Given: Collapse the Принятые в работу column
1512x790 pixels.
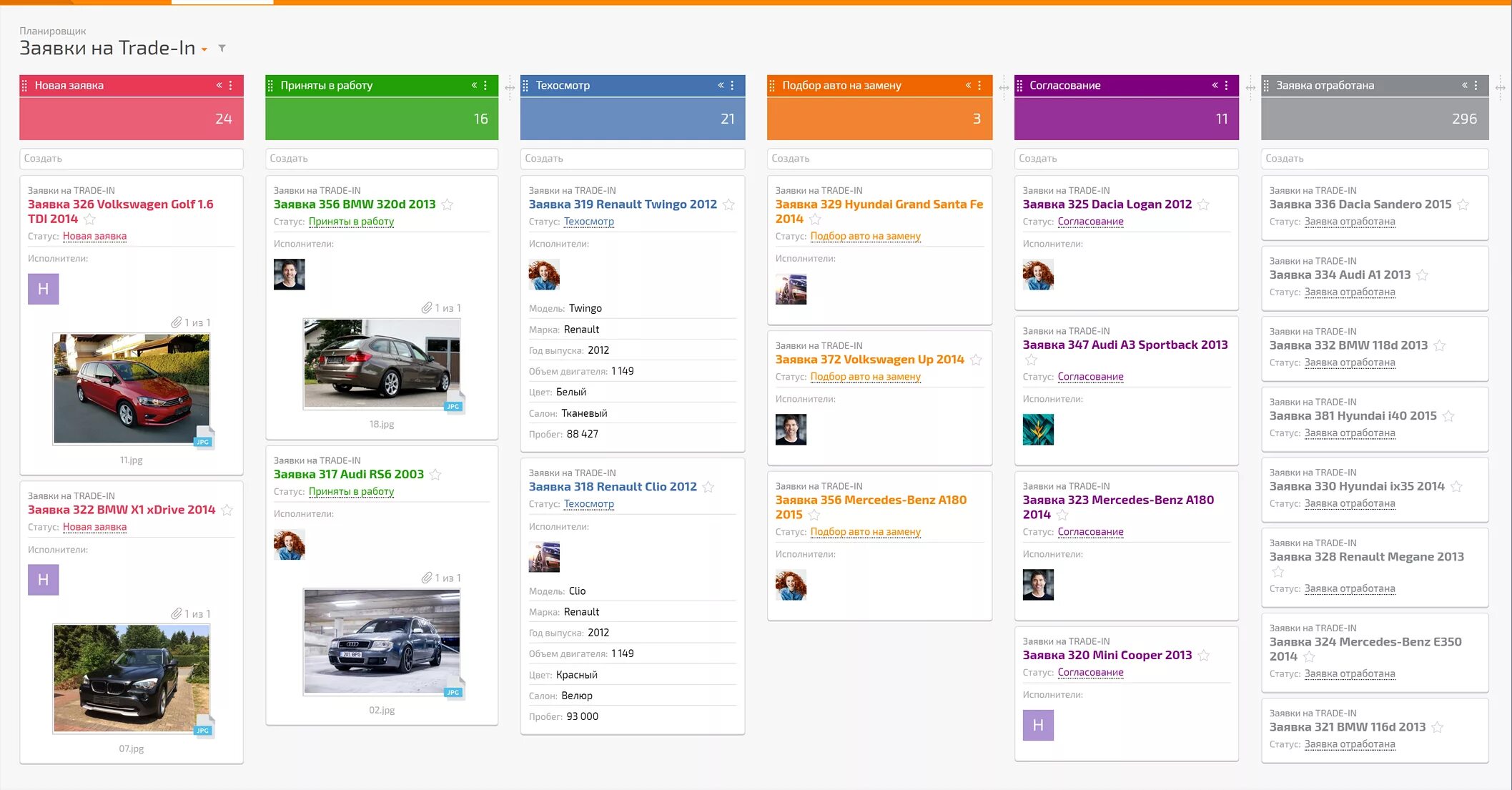Looking at the screenshot, I should (474, 86).
